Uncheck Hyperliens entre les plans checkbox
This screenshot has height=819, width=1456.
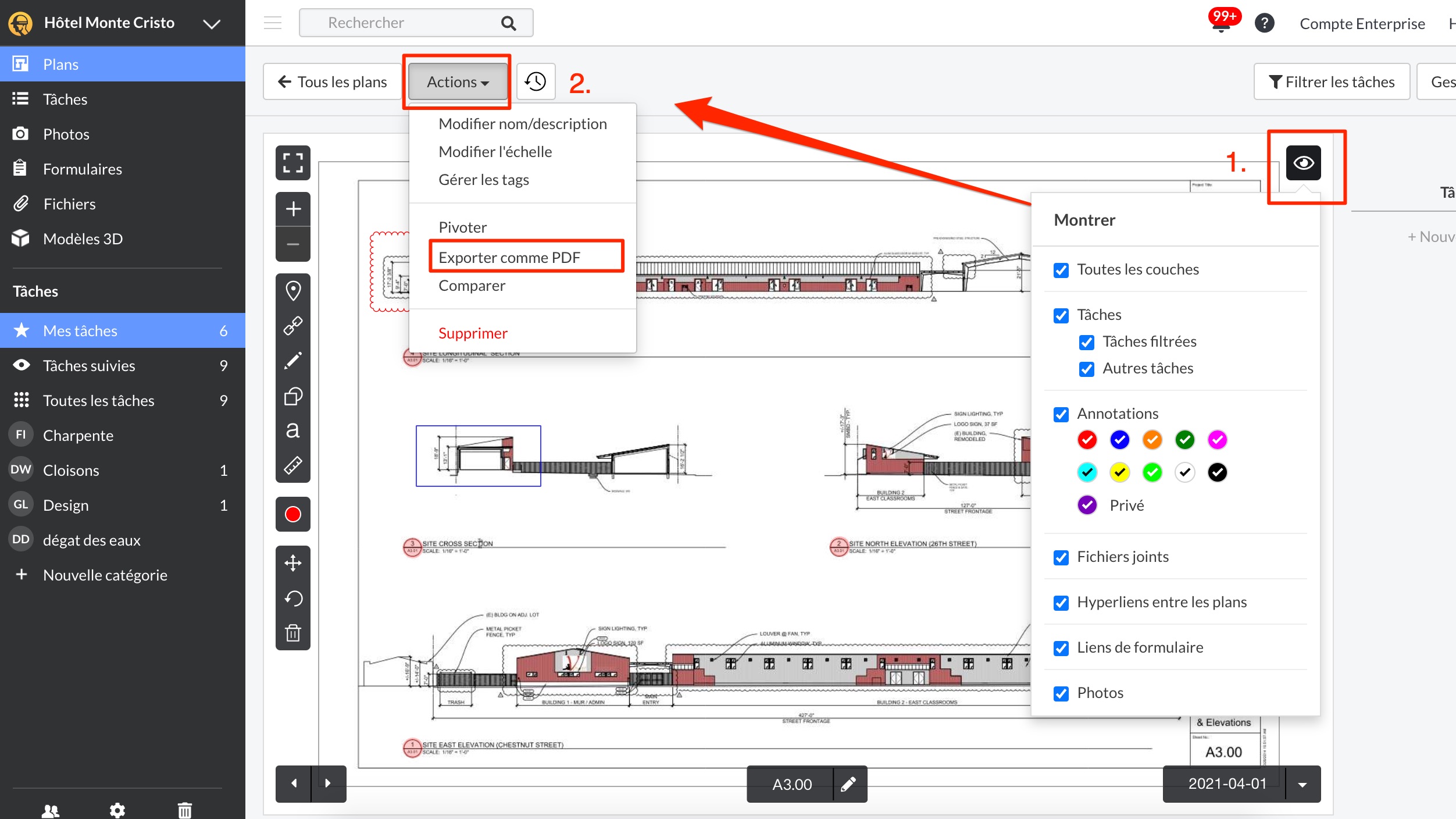coord(1061,603)
